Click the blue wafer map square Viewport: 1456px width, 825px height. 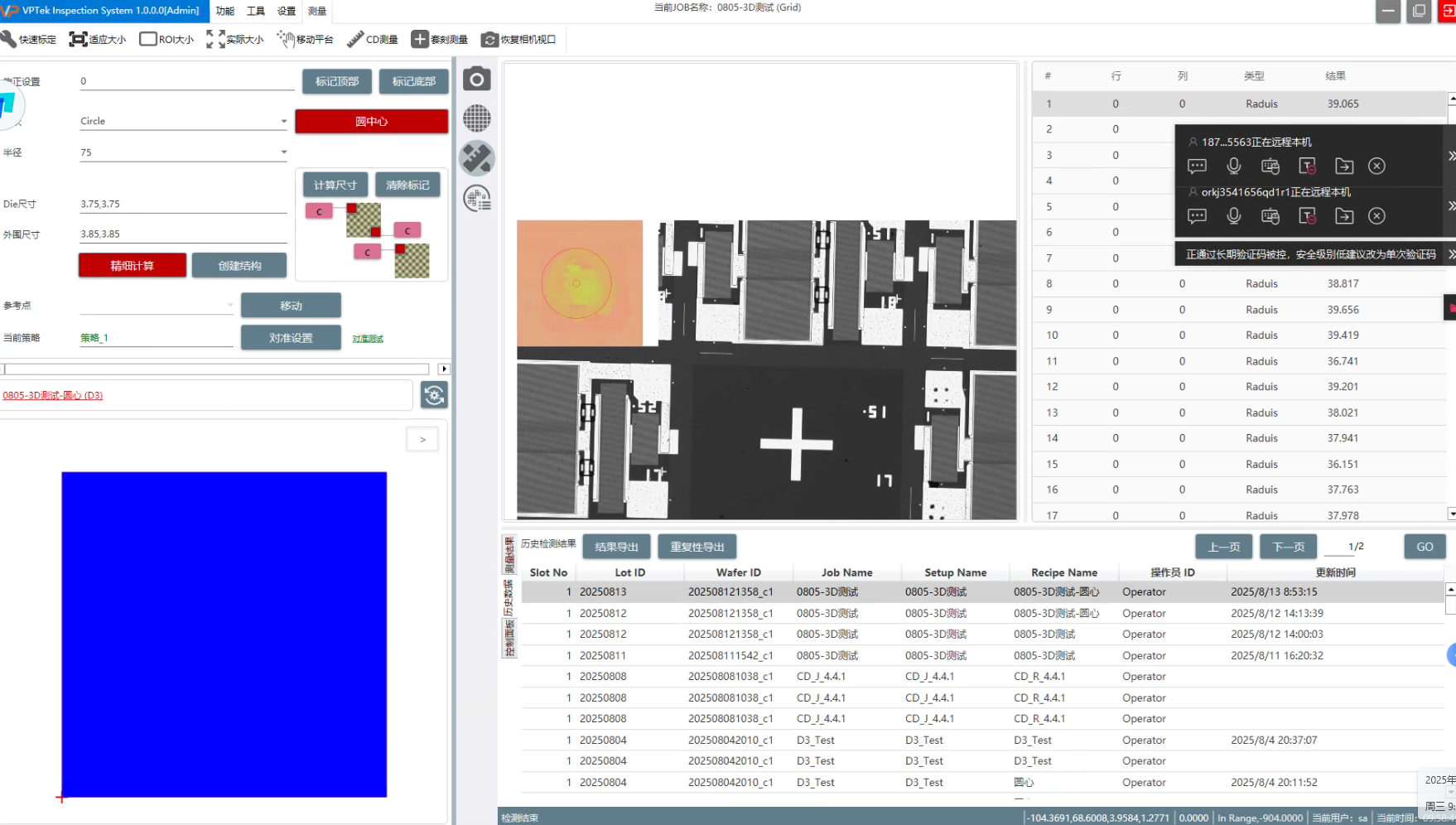click(x=224, y=634)
